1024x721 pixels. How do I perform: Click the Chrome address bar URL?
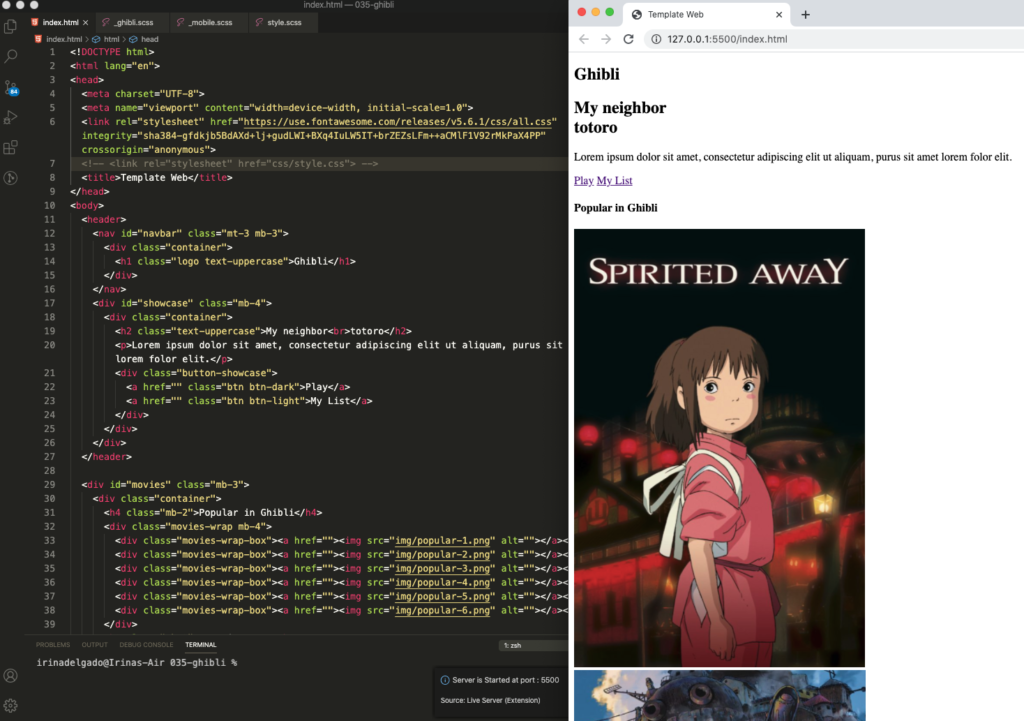coord(727,39)
